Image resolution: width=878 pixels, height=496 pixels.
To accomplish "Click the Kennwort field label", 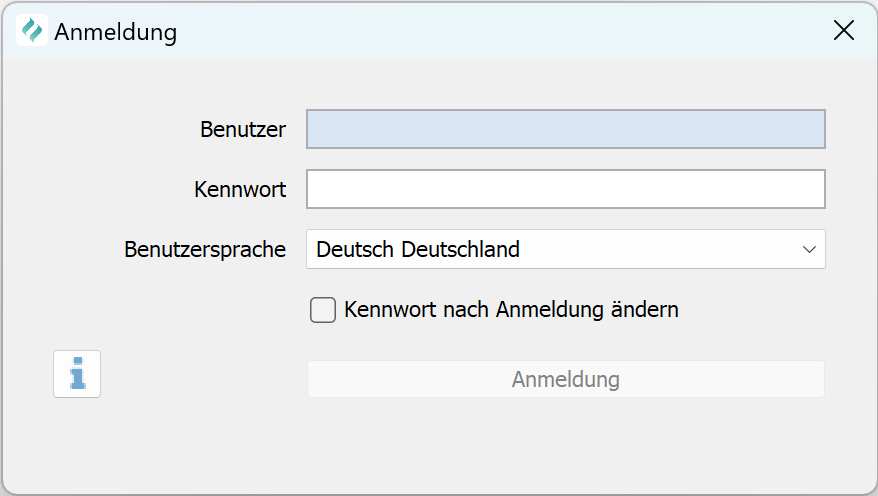I will pos(240,189).
